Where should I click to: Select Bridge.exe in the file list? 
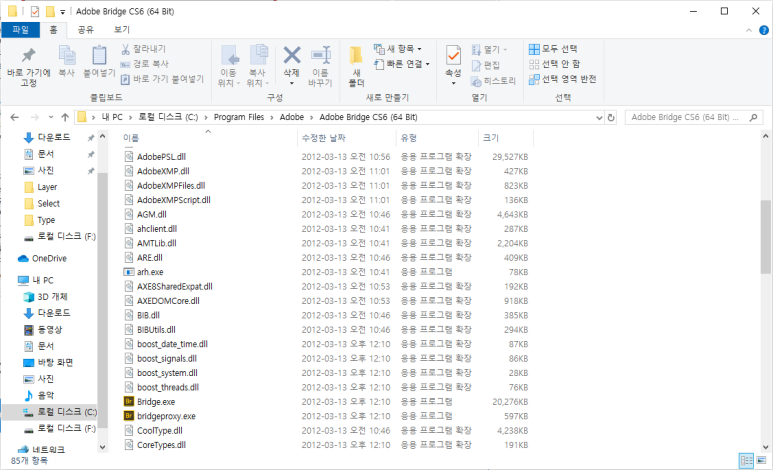(x=156, y=402)
